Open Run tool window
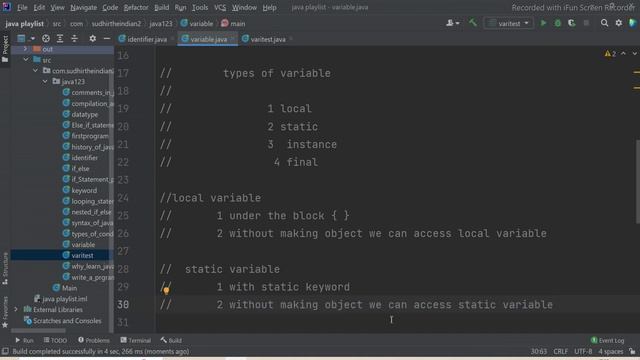 pos(24,340)
